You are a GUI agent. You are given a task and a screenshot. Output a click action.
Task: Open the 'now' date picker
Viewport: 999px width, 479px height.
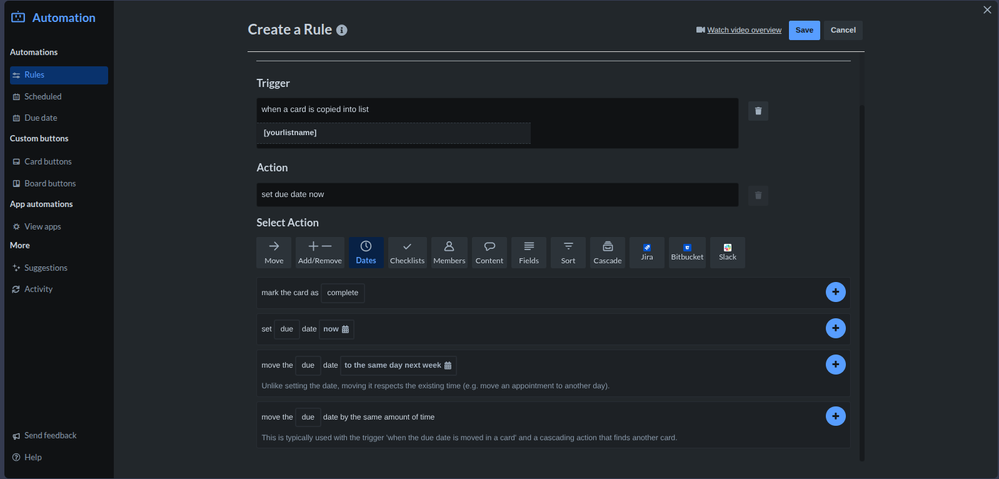[336, 329]
